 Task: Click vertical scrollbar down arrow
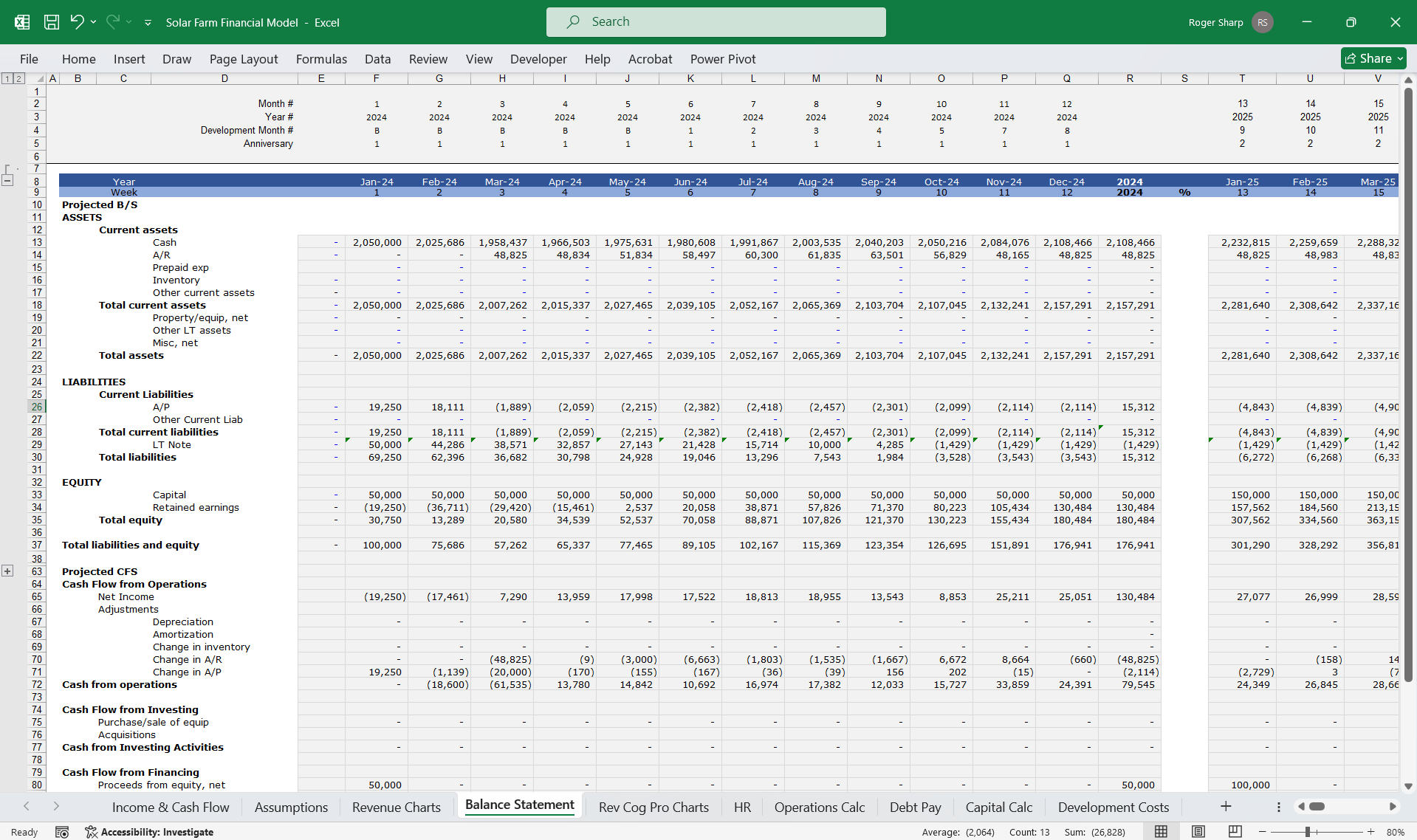tap(1408, 787)
